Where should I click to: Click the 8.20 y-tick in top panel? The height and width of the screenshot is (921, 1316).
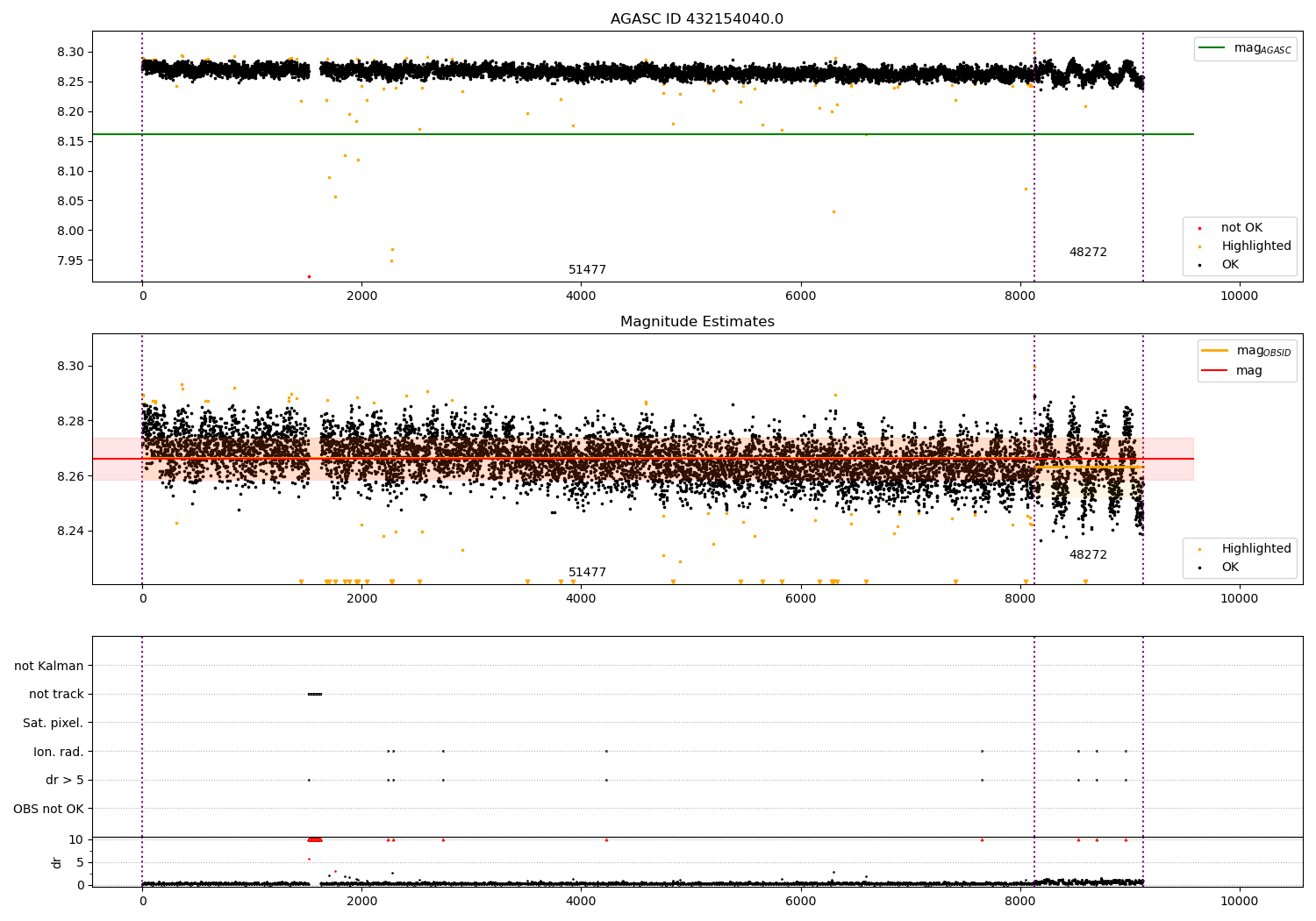click(x=72, y=112)
